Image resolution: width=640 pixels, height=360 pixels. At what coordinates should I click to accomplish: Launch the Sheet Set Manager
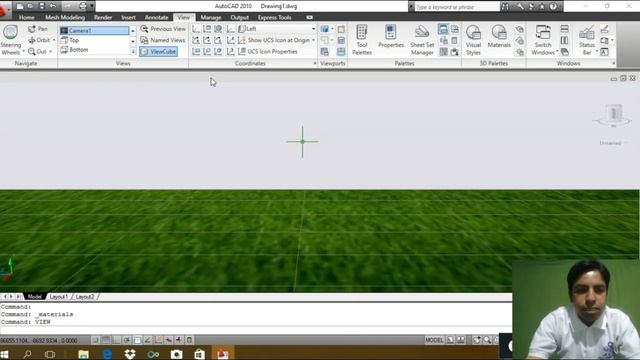pyautogui.click(x=422, y=40)
